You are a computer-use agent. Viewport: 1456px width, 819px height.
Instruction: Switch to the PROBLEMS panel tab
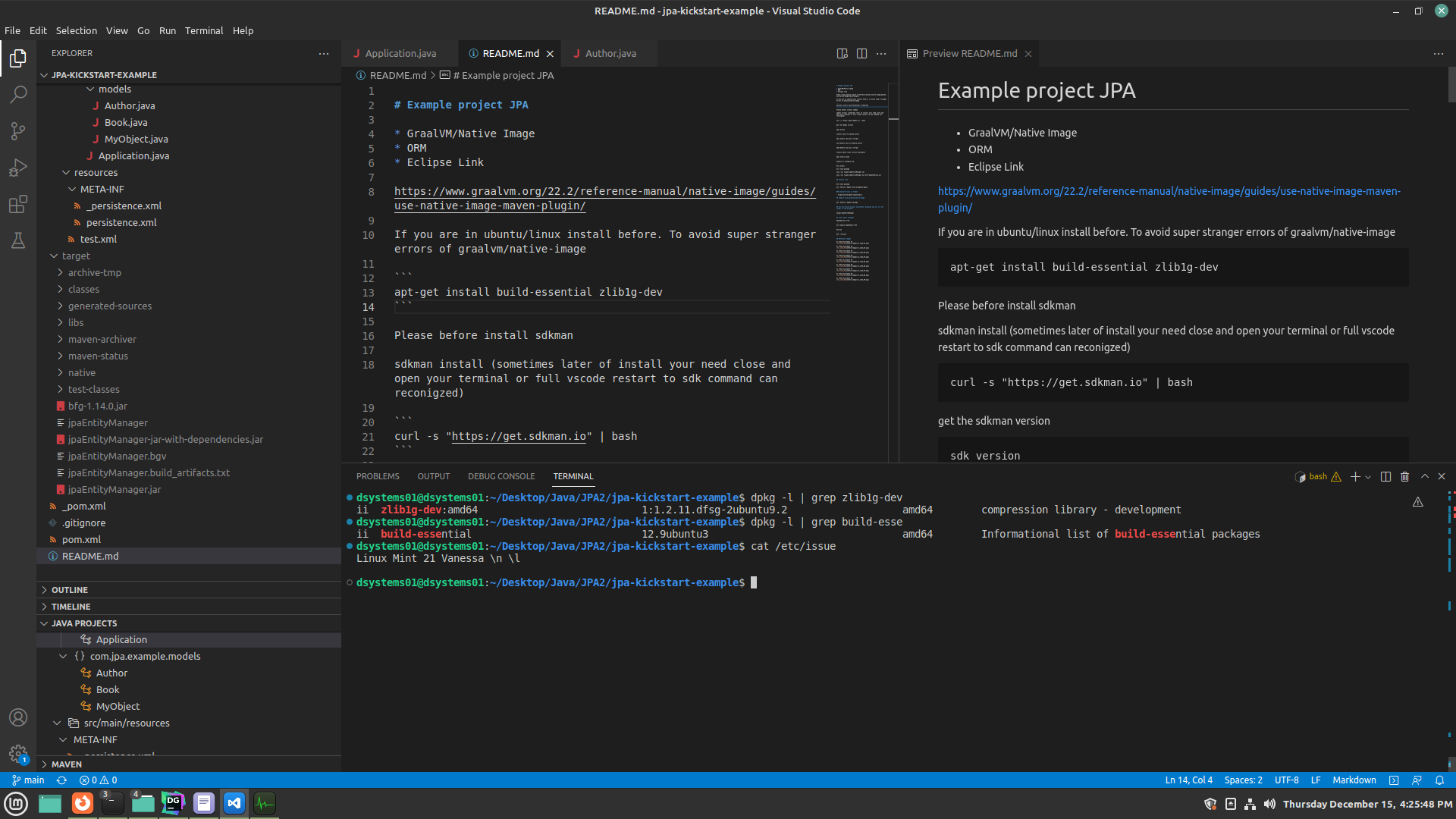point(377,476)
